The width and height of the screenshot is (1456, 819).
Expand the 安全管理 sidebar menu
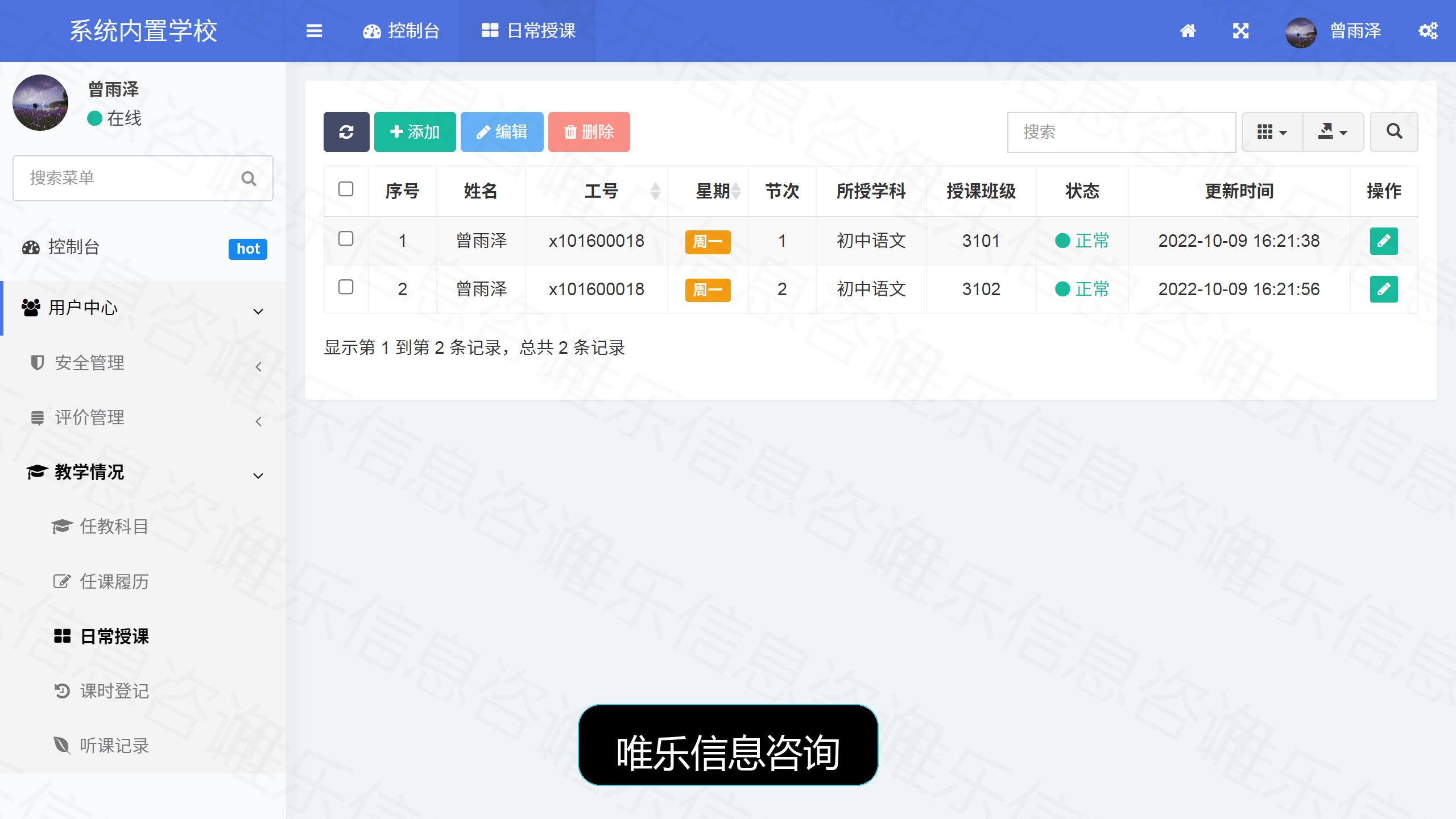(143, 363)
